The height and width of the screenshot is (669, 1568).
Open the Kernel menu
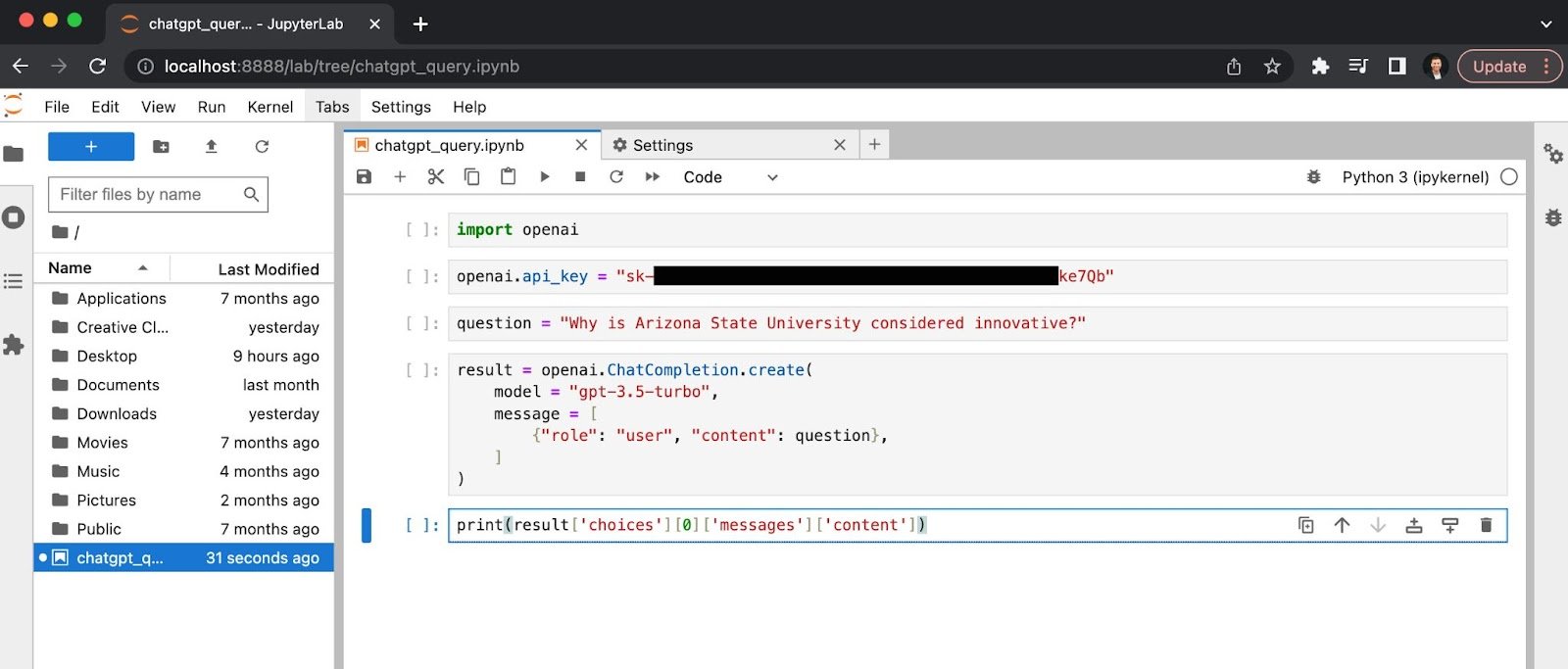pos(270,107)
